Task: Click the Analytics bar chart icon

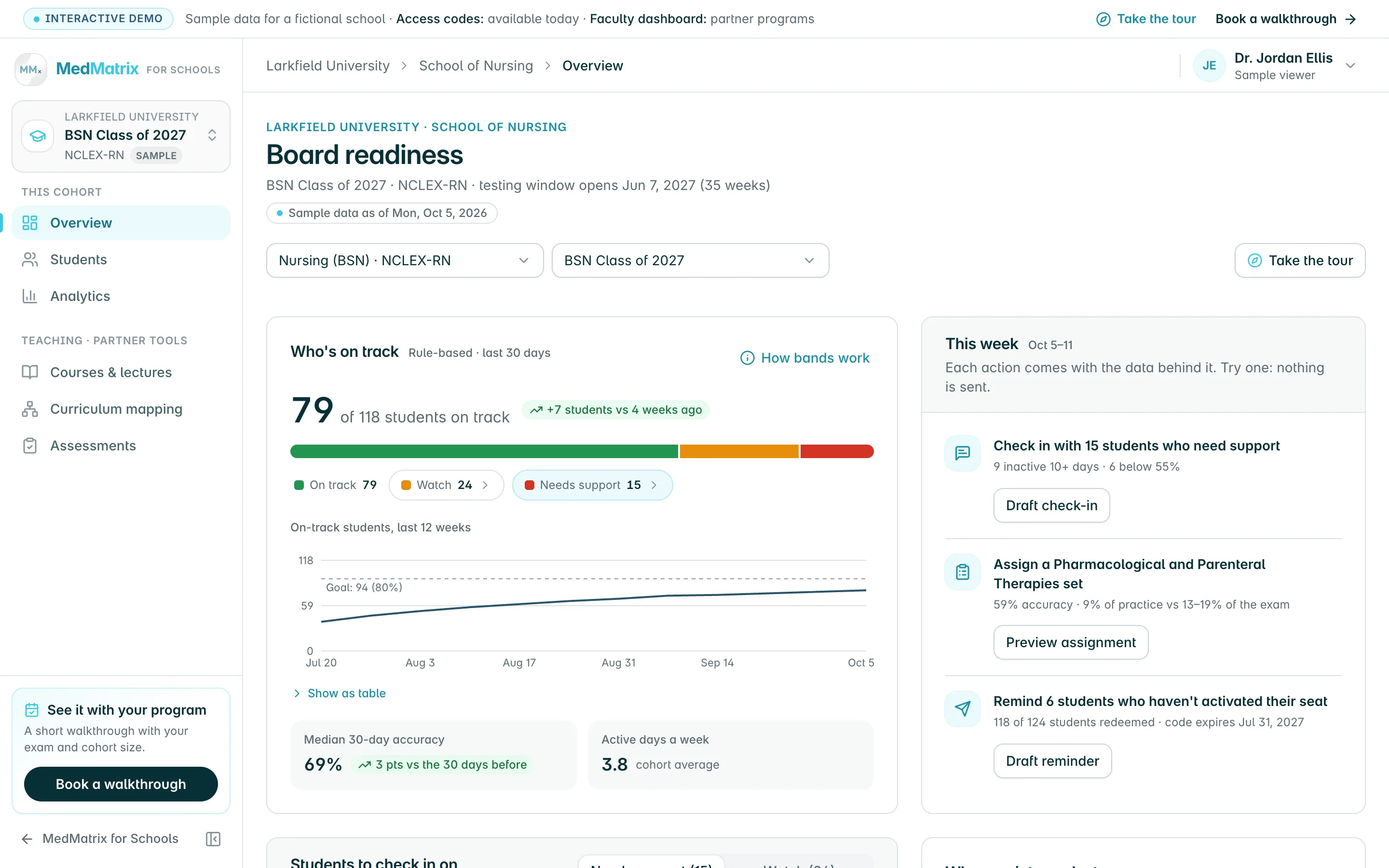Action: pyautogui.click(x=30, y=296)
